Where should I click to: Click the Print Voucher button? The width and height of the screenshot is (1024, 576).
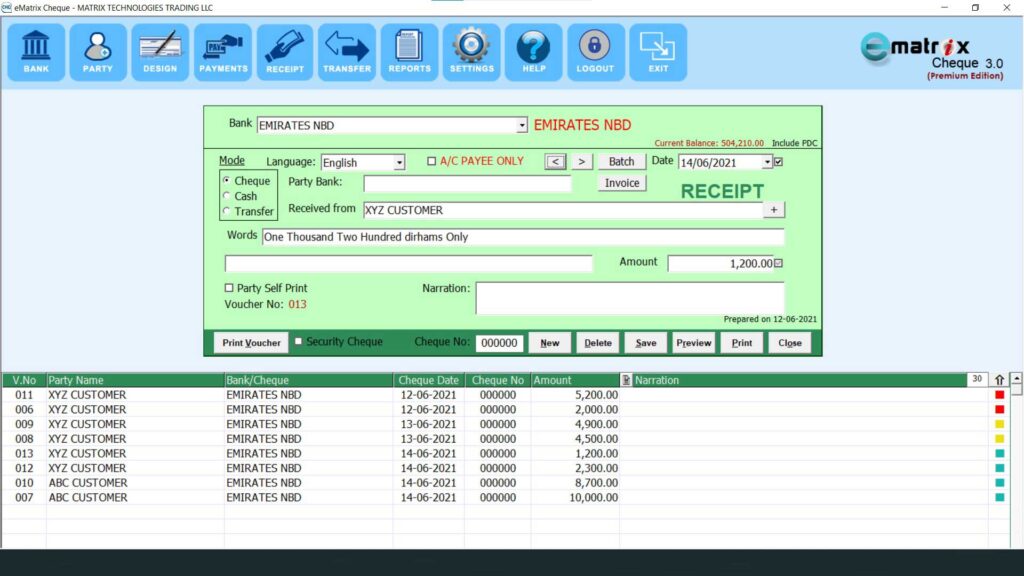(250, 342)
